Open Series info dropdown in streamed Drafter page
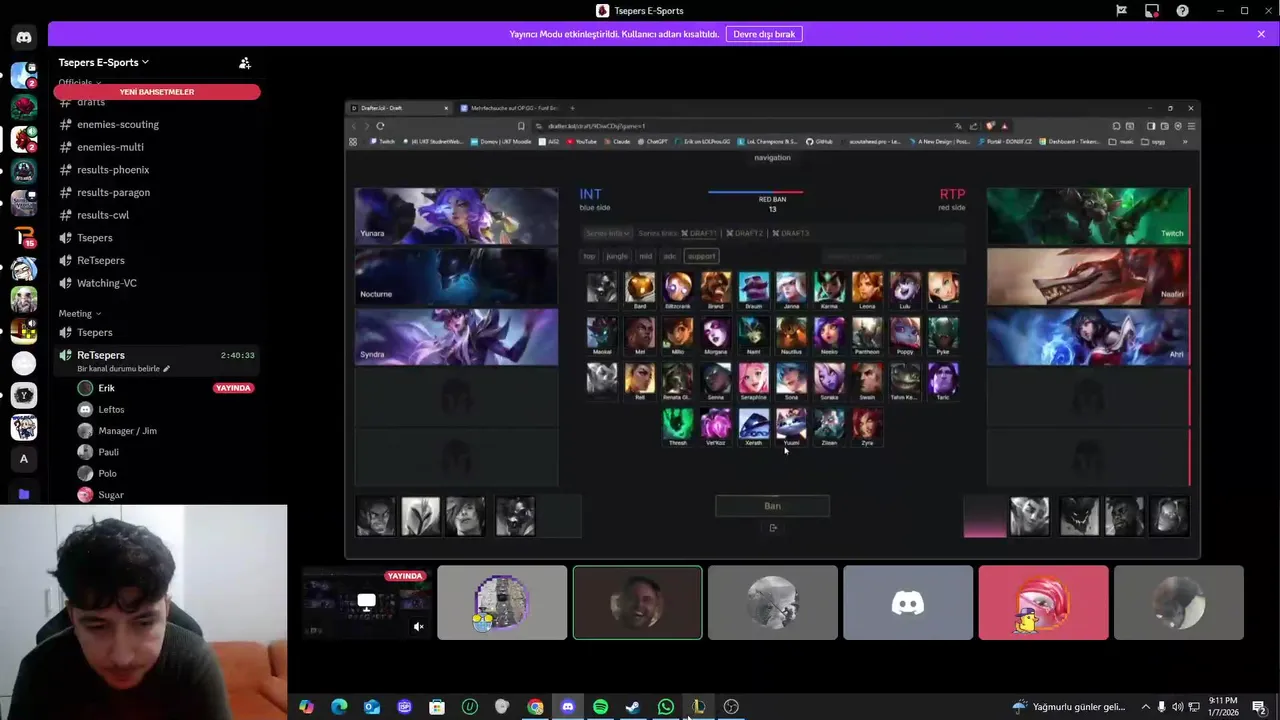 [x=608, y=233]
